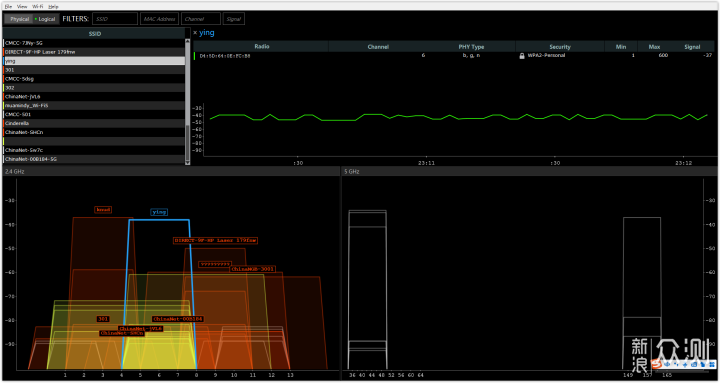Screen dimensions: 720x383
Task: Click the 301 label in 2.4 GHz graph
Action: coord(103,319)
